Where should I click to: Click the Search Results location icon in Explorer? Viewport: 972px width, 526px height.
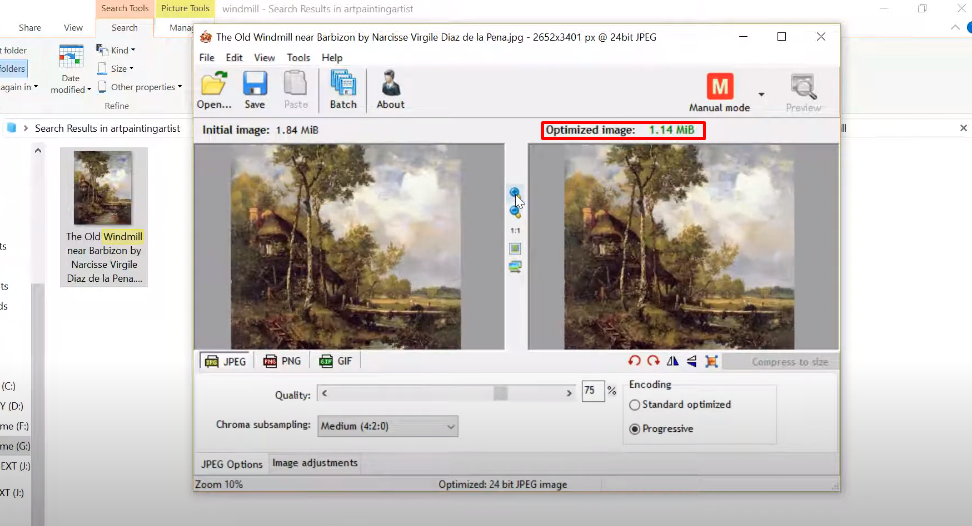(11, 128)
